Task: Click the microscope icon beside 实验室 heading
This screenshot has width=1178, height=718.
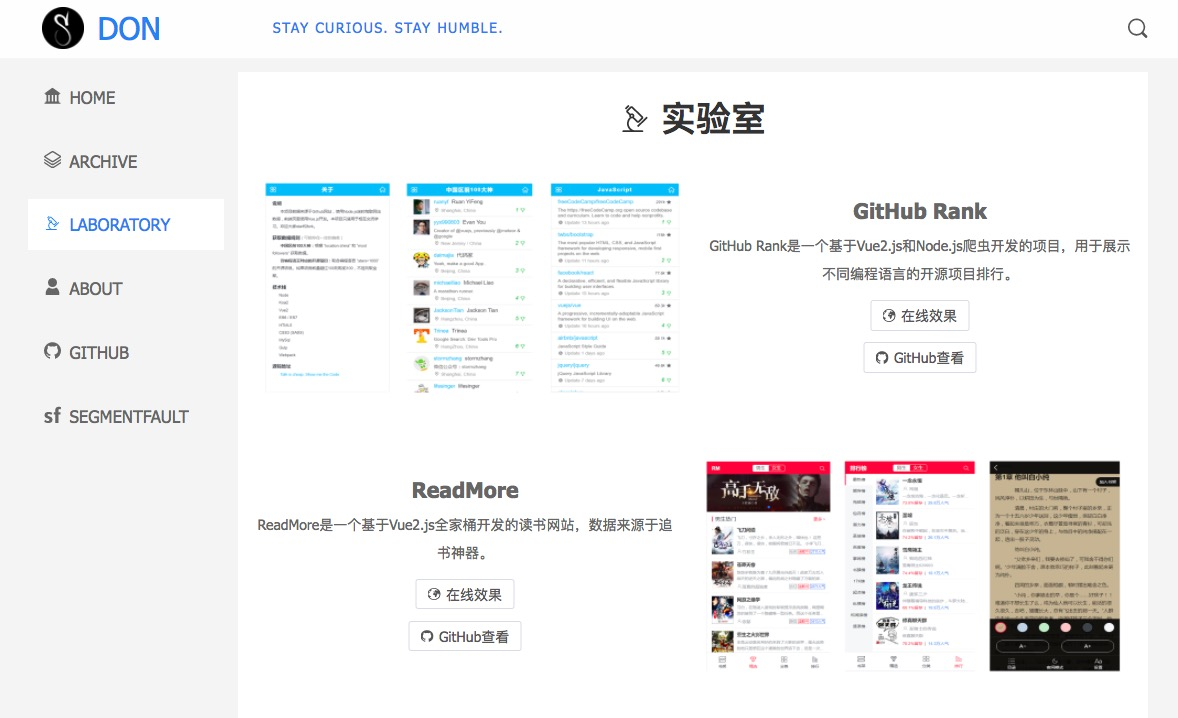Action: point(635,119)
